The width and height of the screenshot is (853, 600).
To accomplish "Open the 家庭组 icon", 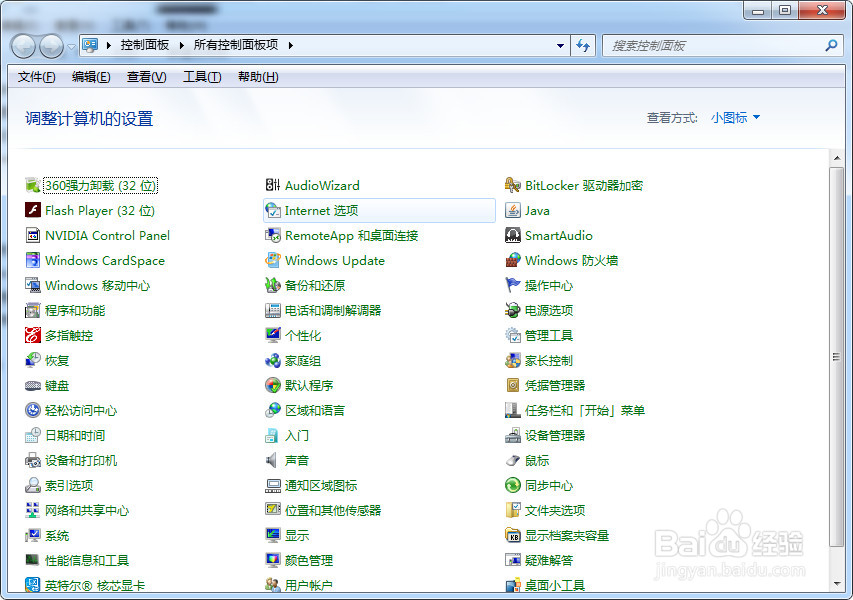I will [273, 361].
